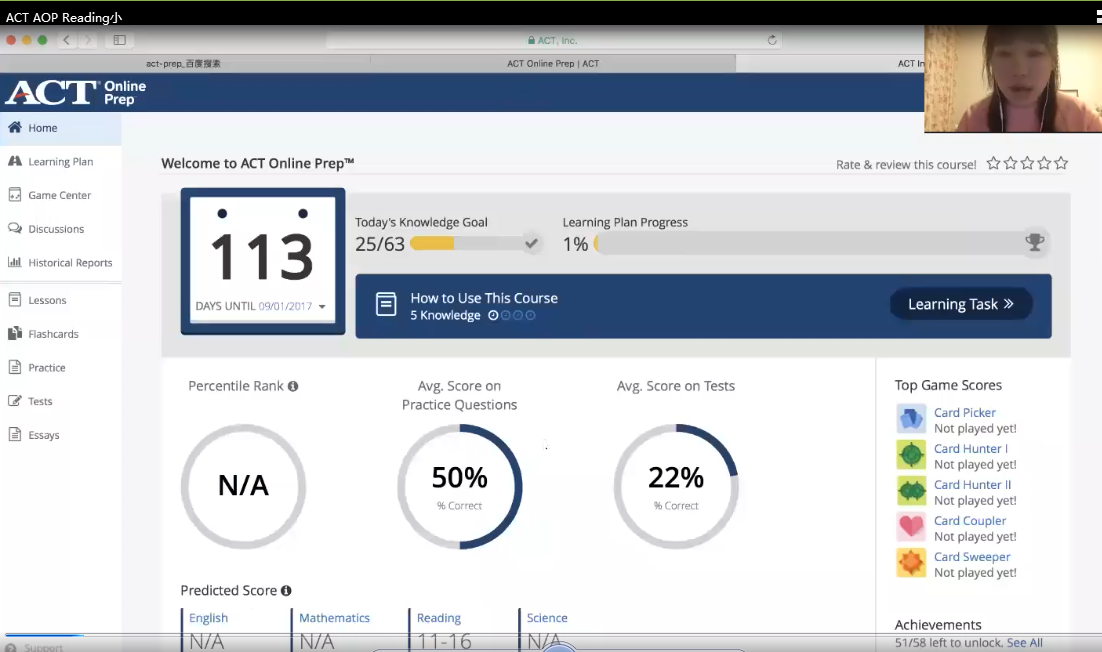Toggle the browser sidebar button
1102x652 pixels.
coord(119,40)
